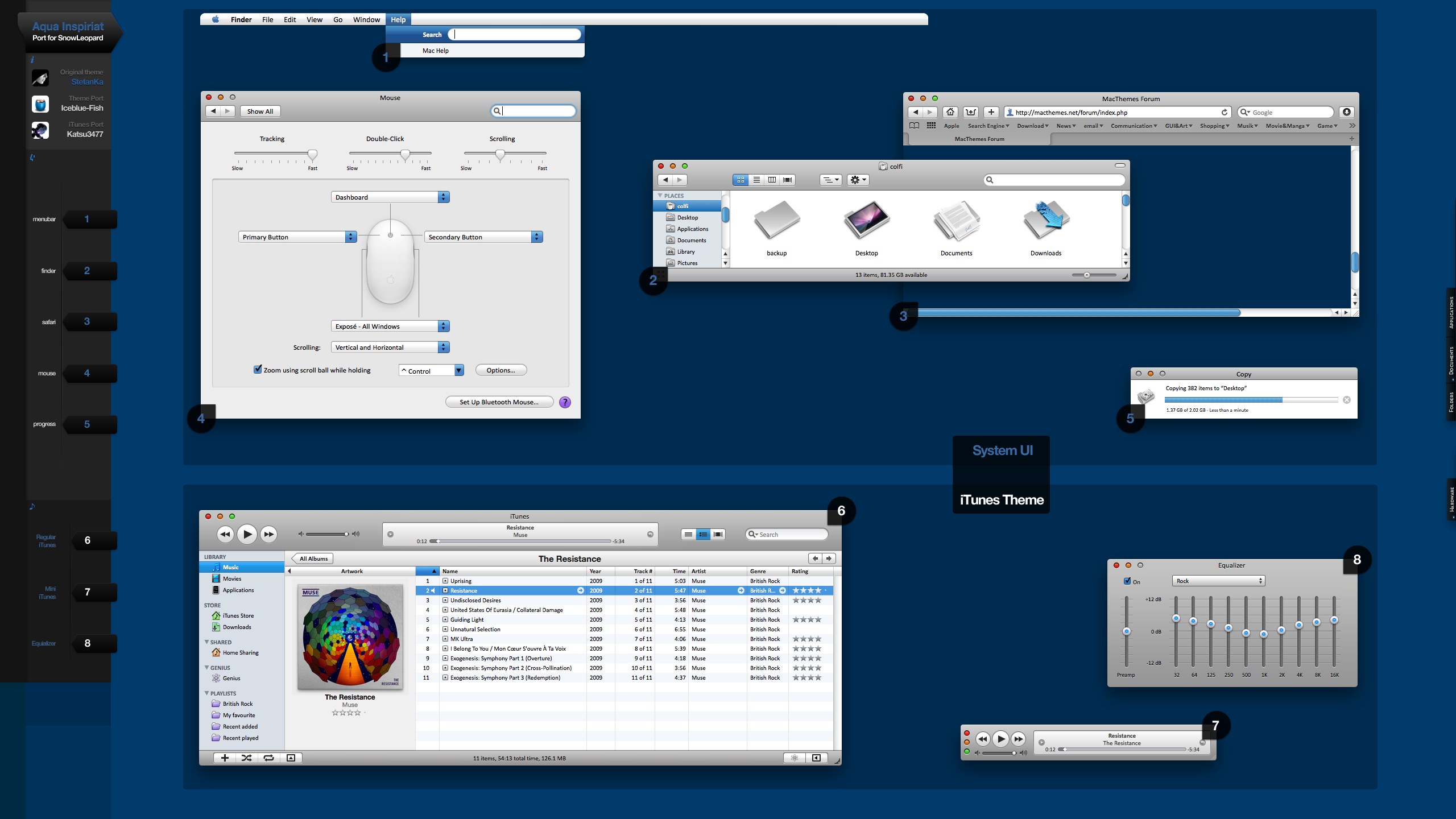1456x819 pixels.
Task: Click Show All in Mouse preferences
Action: (x=260, y=111)
